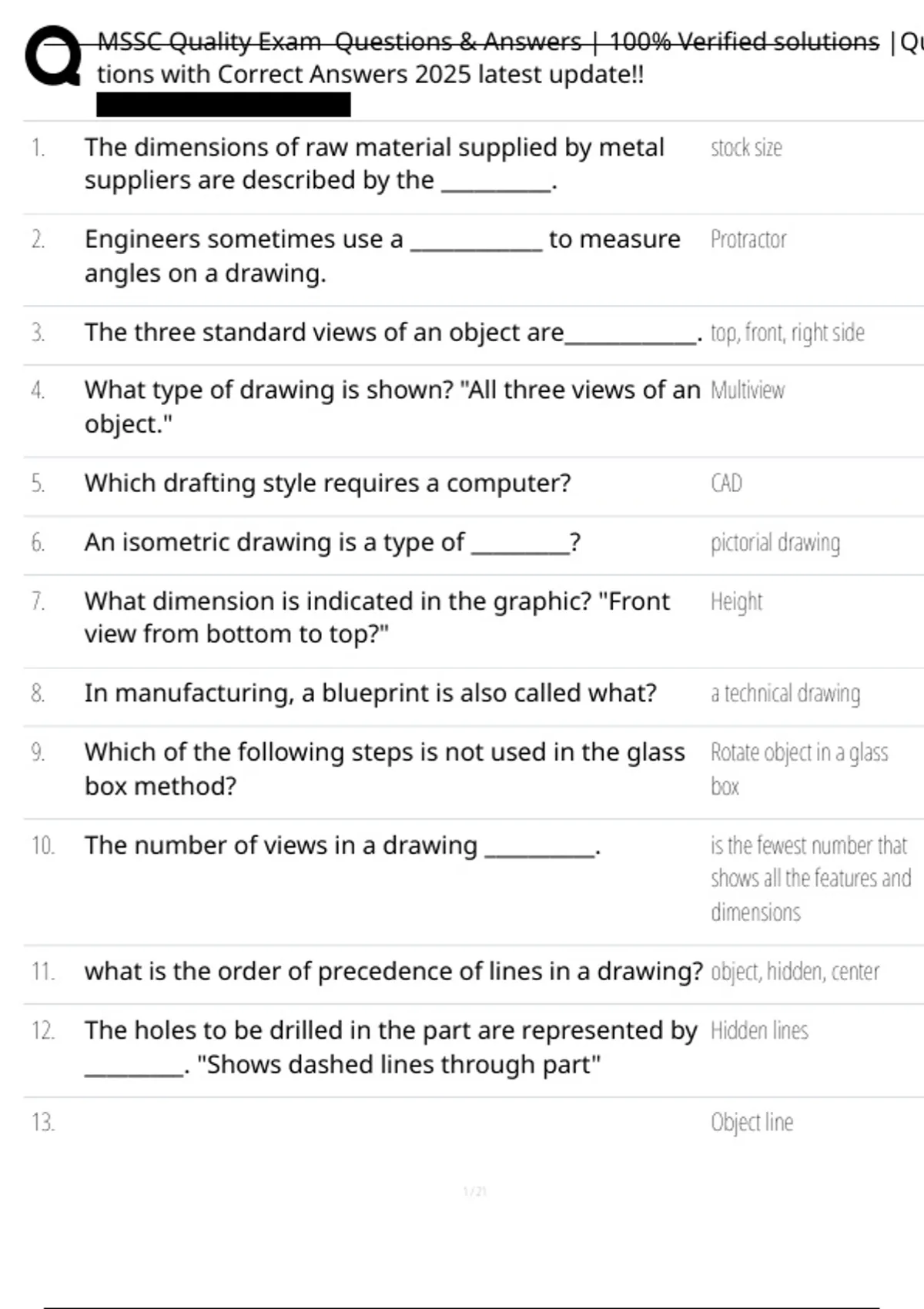Click the answer 'top, front, right side'

pos(787,333)
